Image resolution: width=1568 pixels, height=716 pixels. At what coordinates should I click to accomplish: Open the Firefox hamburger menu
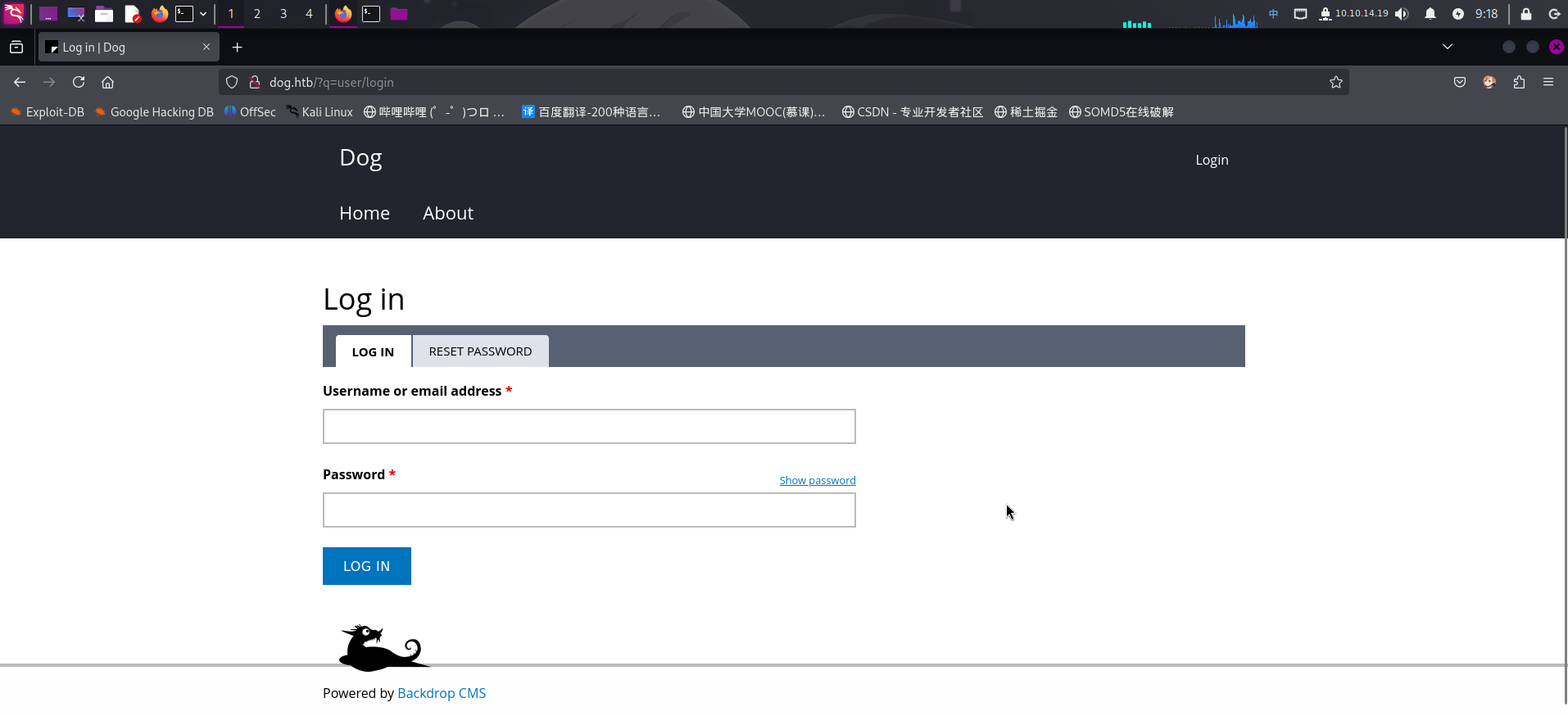[1548, 82]
